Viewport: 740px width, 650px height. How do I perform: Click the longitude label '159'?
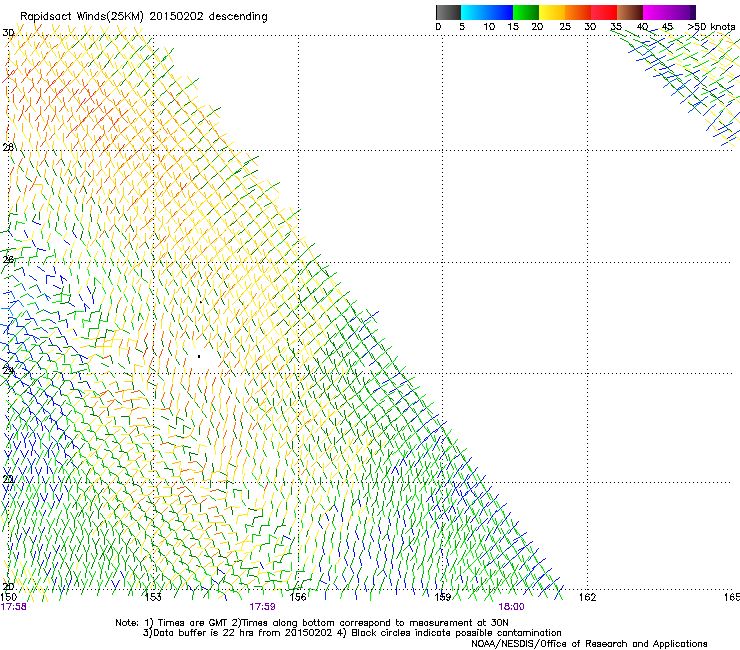(443, 597)
